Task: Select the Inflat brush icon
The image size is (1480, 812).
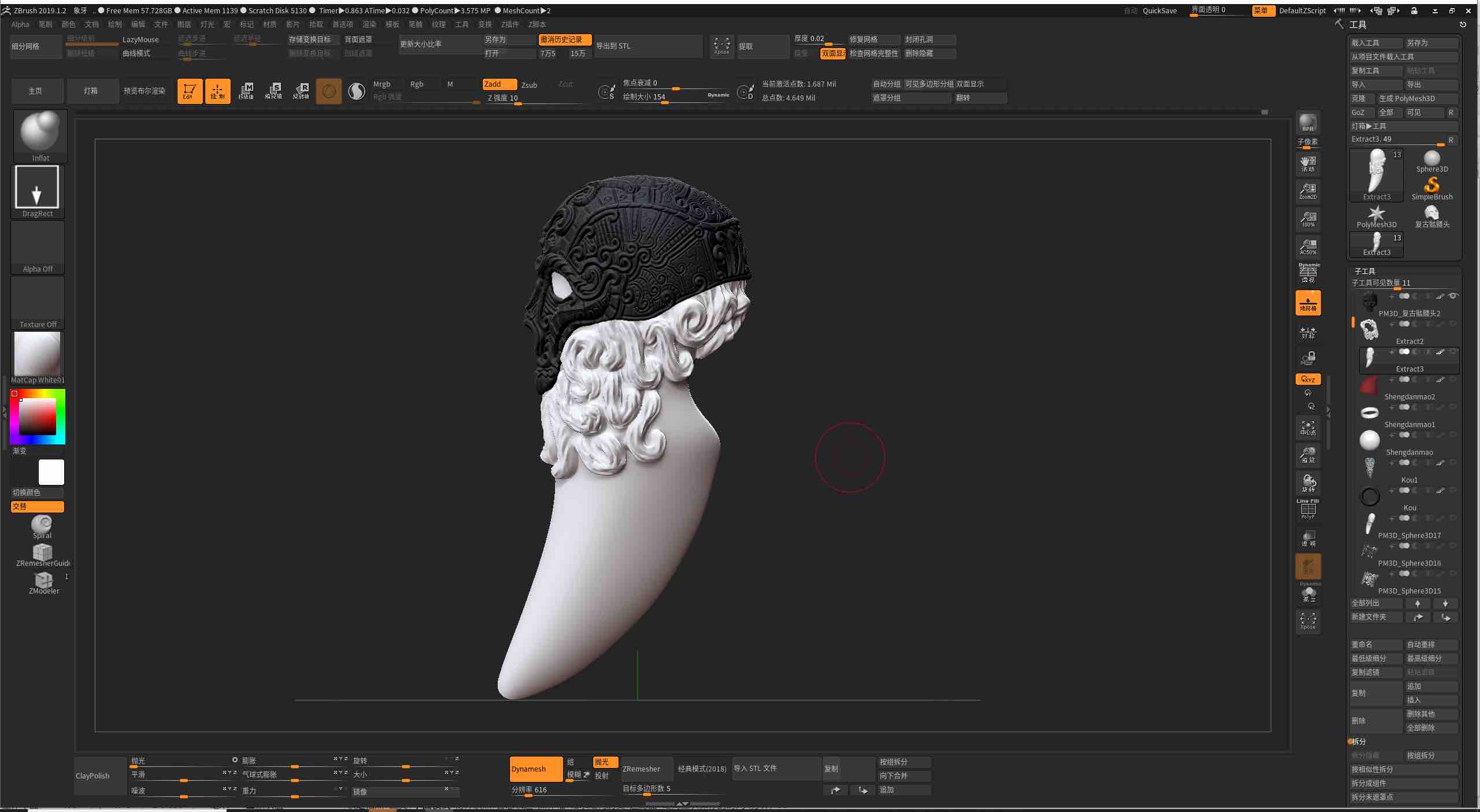Action: (40, 131)
